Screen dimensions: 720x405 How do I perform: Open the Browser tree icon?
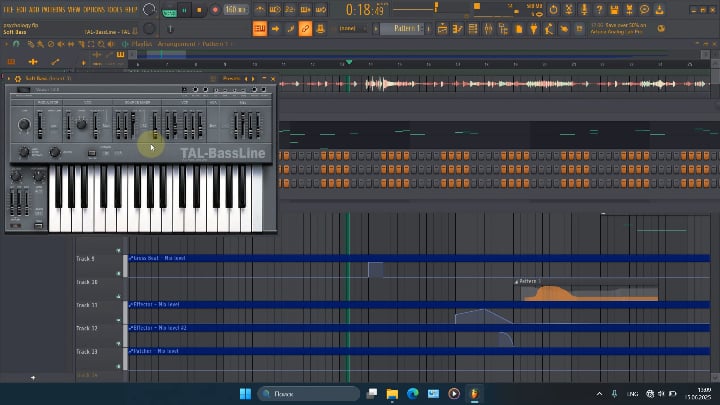coord(503,29)
